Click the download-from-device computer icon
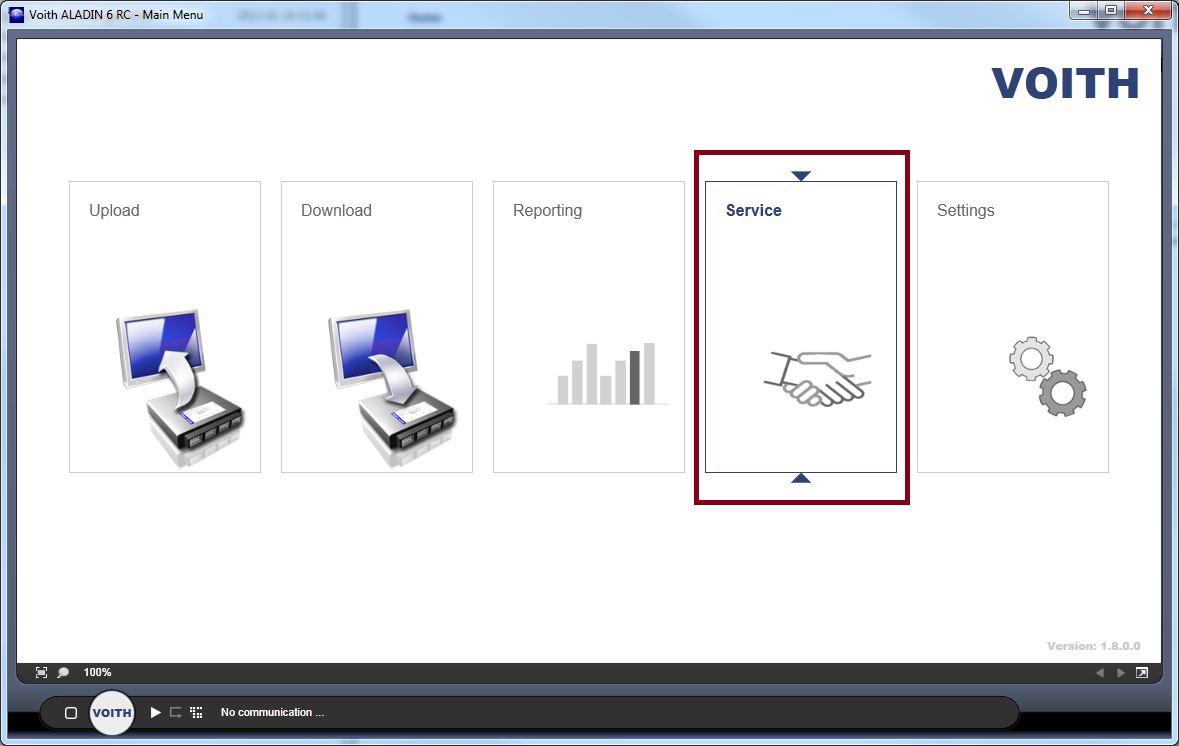 click(x=392, y=387)
